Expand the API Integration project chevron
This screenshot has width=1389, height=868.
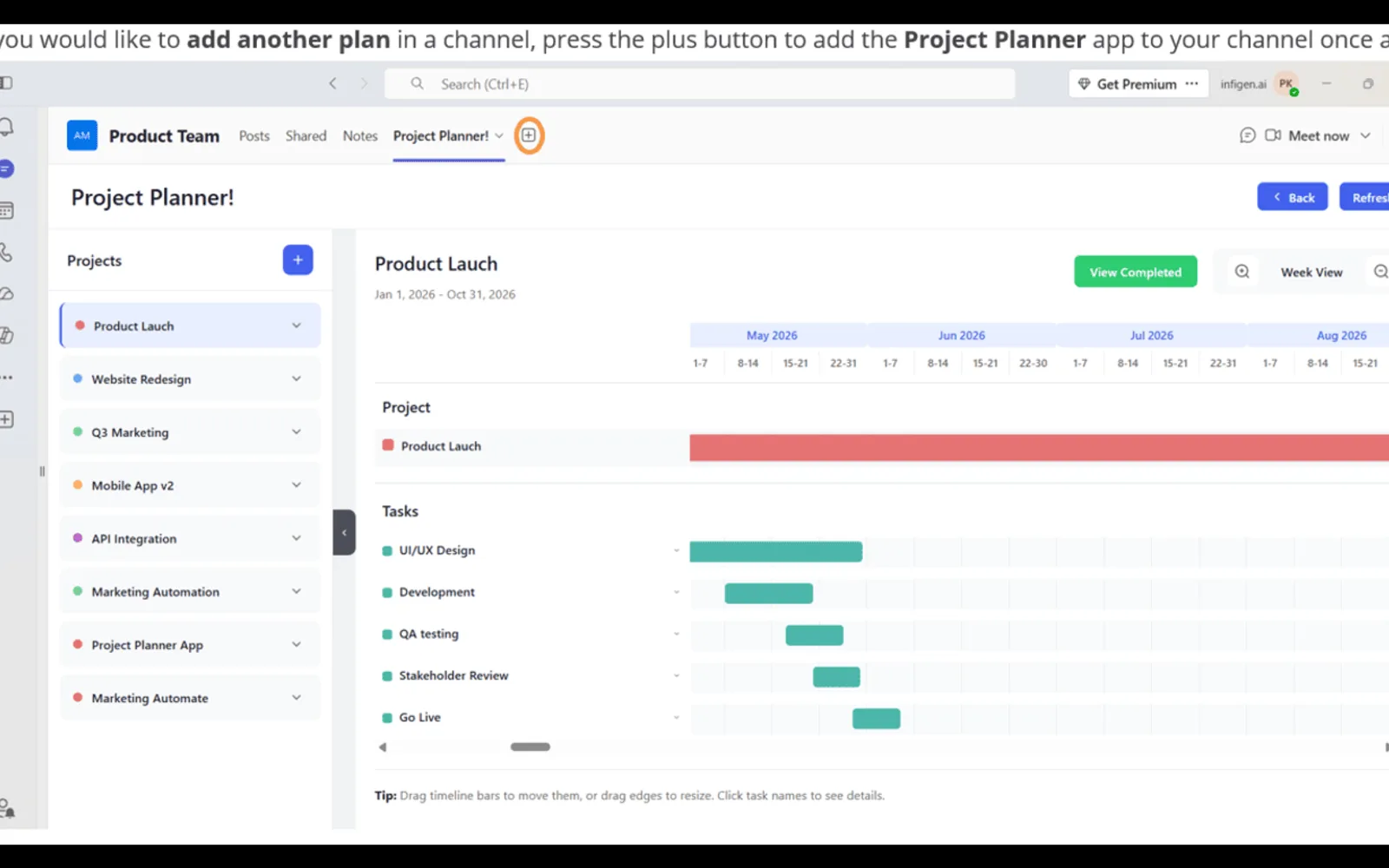coord(296,538)
